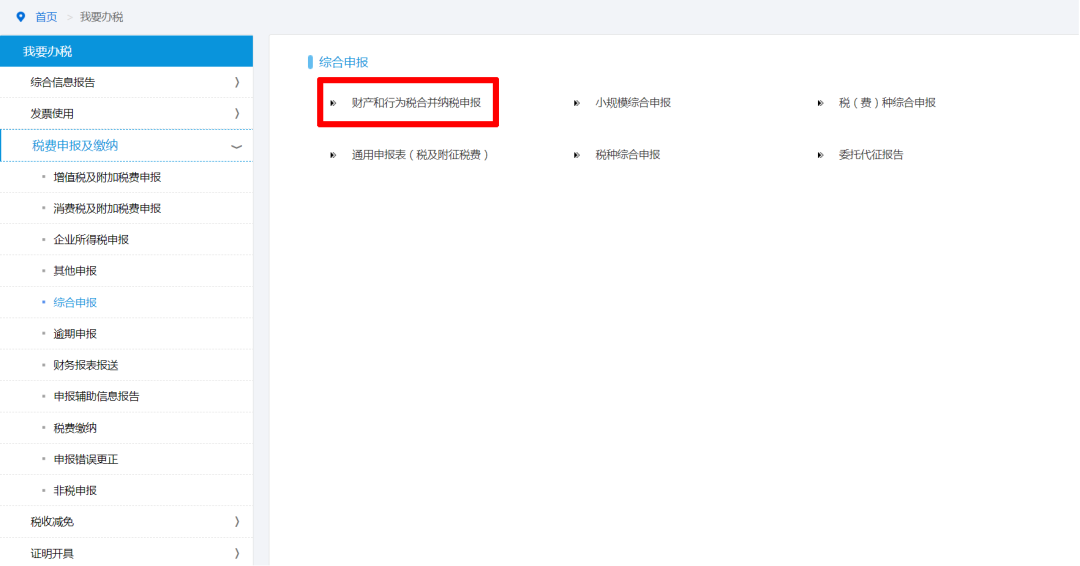This screenshot has width=1080, height=566.
Task: Click arrow icon beside 委托代征报告
Action: [820, 156]
